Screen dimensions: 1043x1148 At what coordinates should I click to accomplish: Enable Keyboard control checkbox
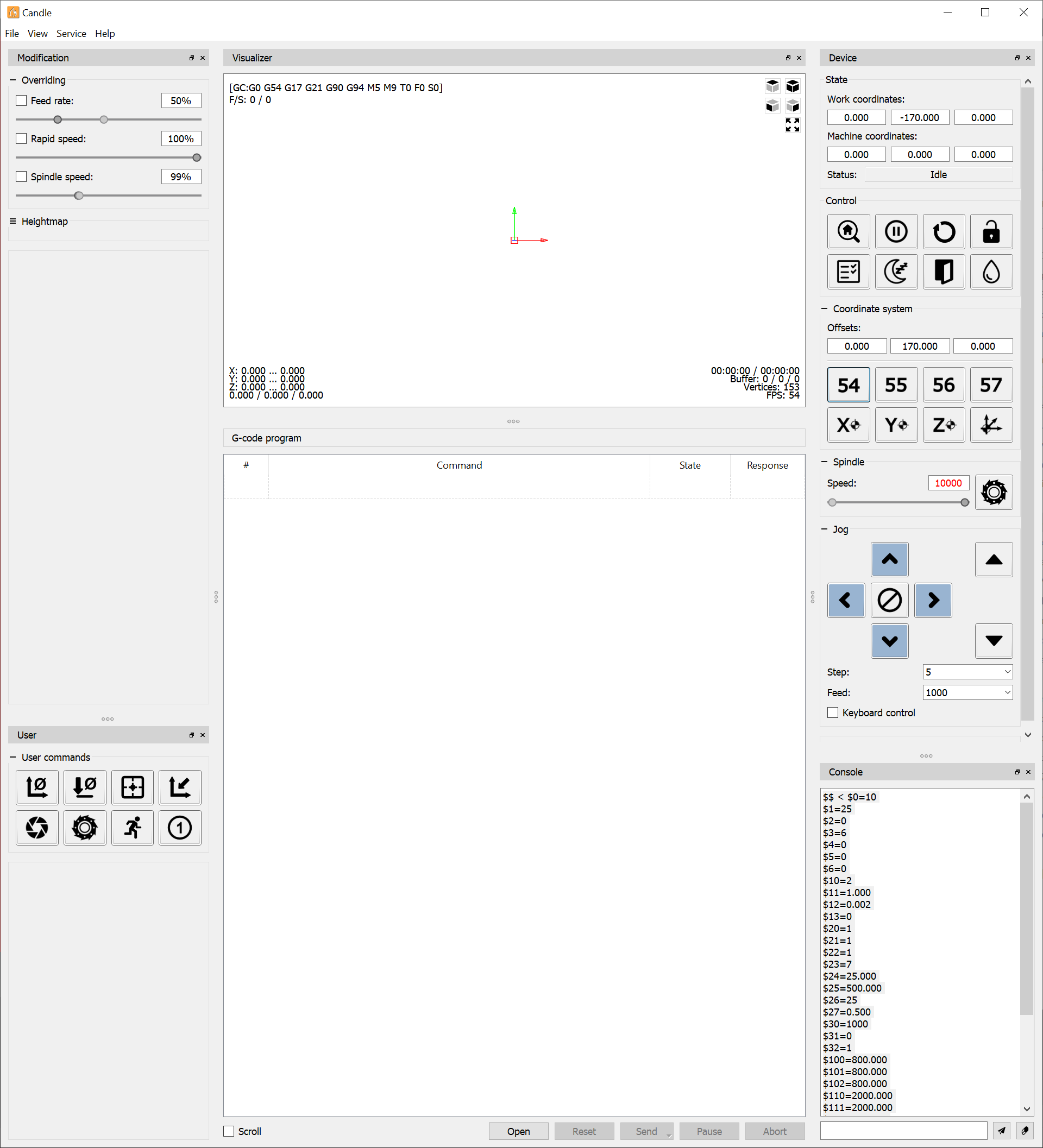[832, 712]
